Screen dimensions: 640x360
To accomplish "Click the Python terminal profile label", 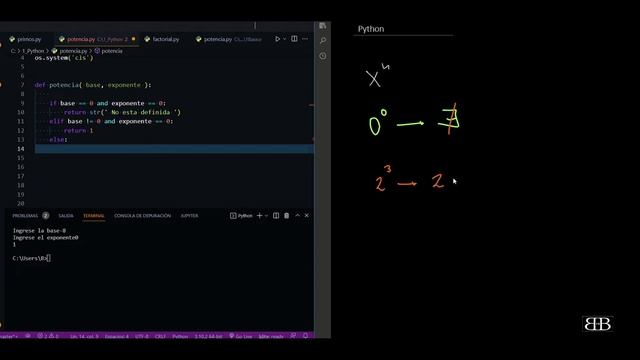I will (x=241, y=216).
